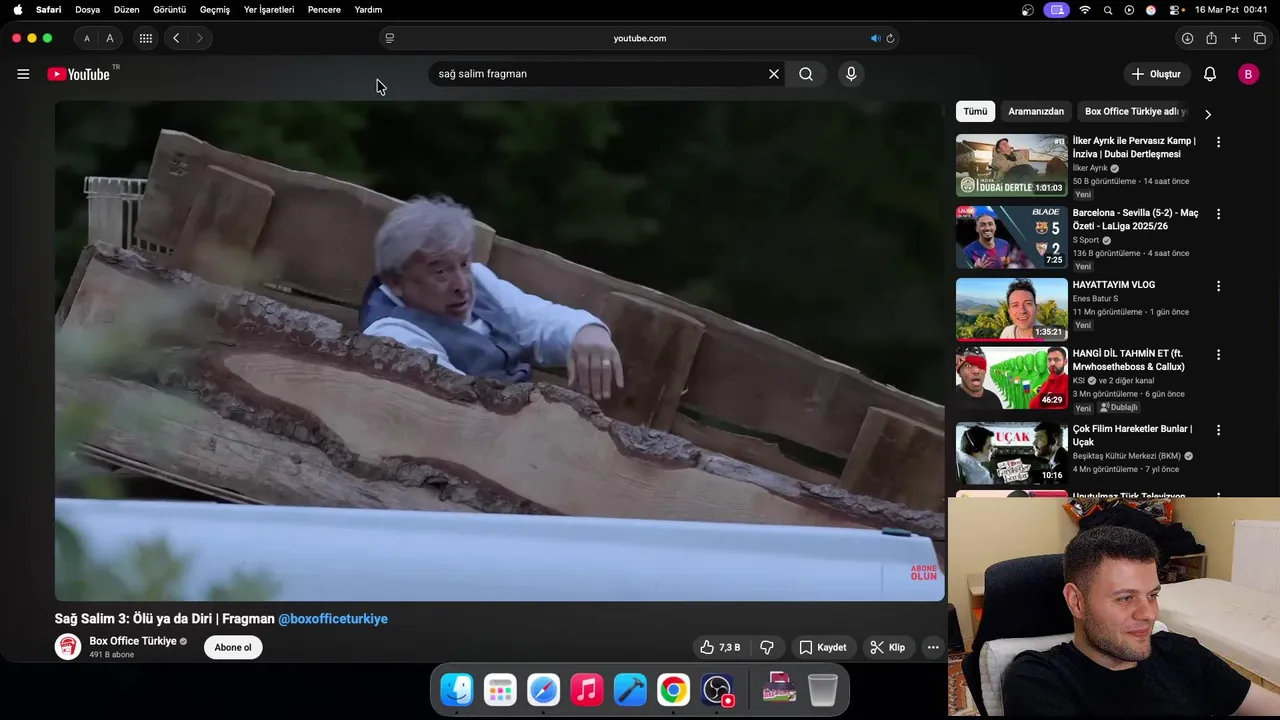Open HAYATTAYIM VLOG thumbnail
Screen dimensions: 1280x720
[1011, 309]
